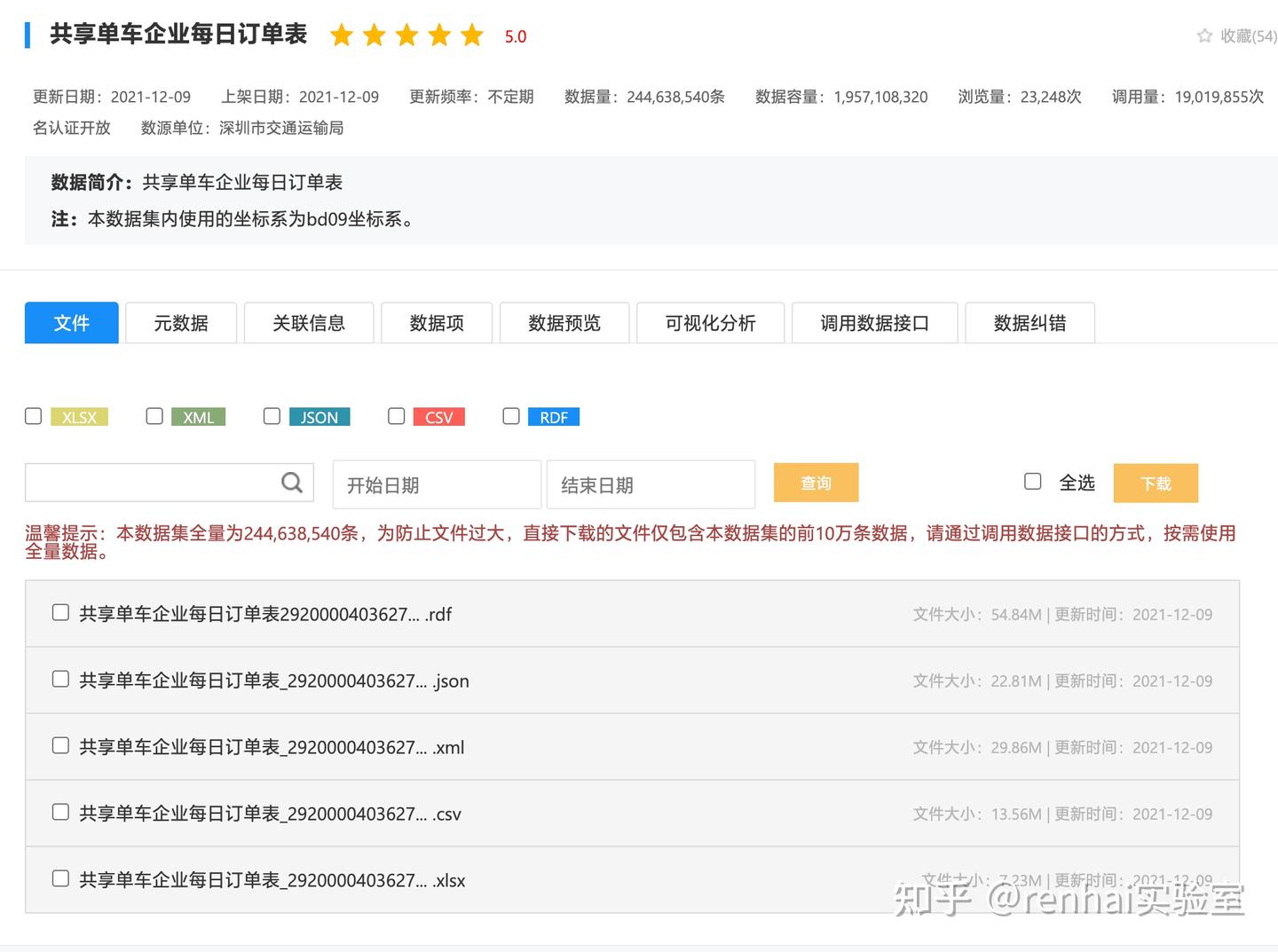Screen dimensions: 1278x952
Task: Click the star icon next to 收藏(54)
Action: pos(1204,35)
